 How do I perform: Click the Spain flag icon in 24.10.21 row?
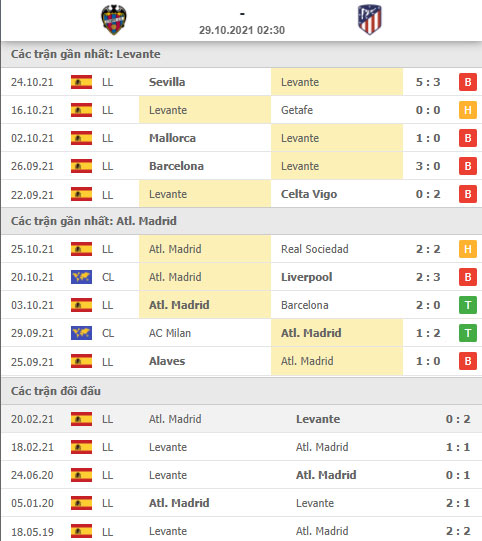[81, 82]
